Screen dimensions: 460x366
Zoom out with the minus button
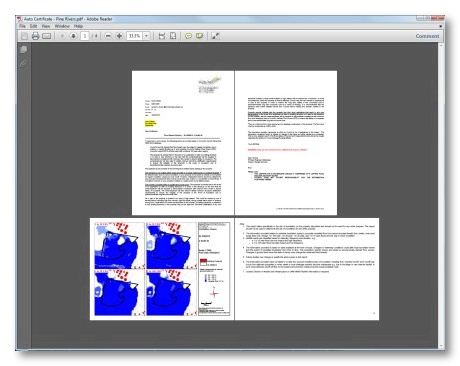(108, 36)
